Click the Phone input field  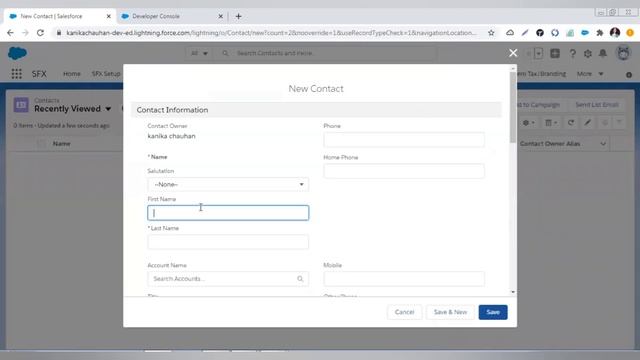pyautogui.click(x=404, y=140)
